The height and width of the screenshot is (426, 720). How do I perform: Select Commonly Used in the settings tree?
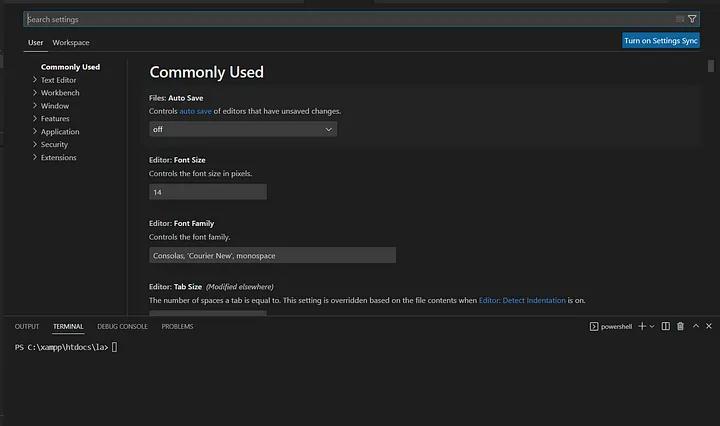click(70, 67)
